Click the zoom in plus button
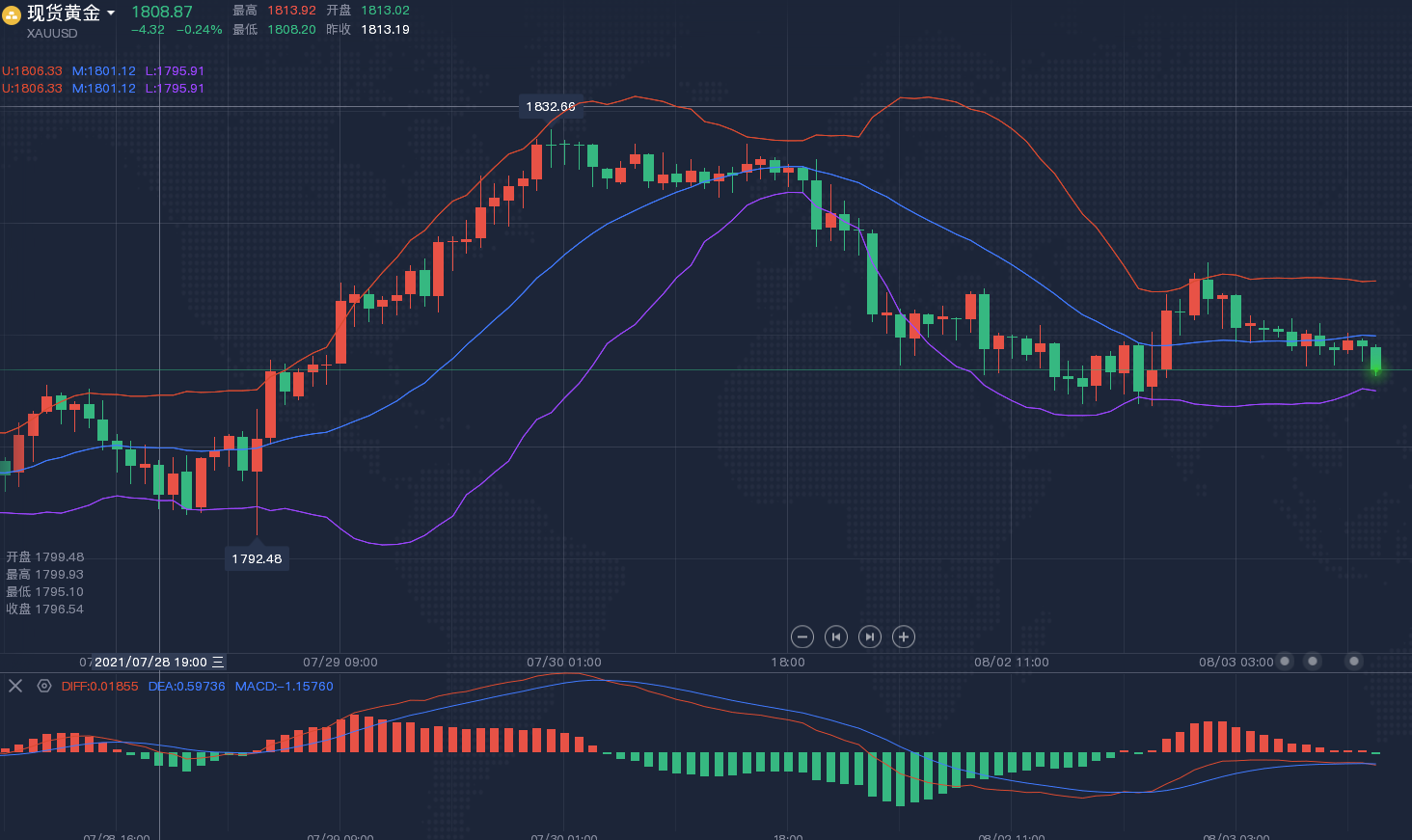 904,637
